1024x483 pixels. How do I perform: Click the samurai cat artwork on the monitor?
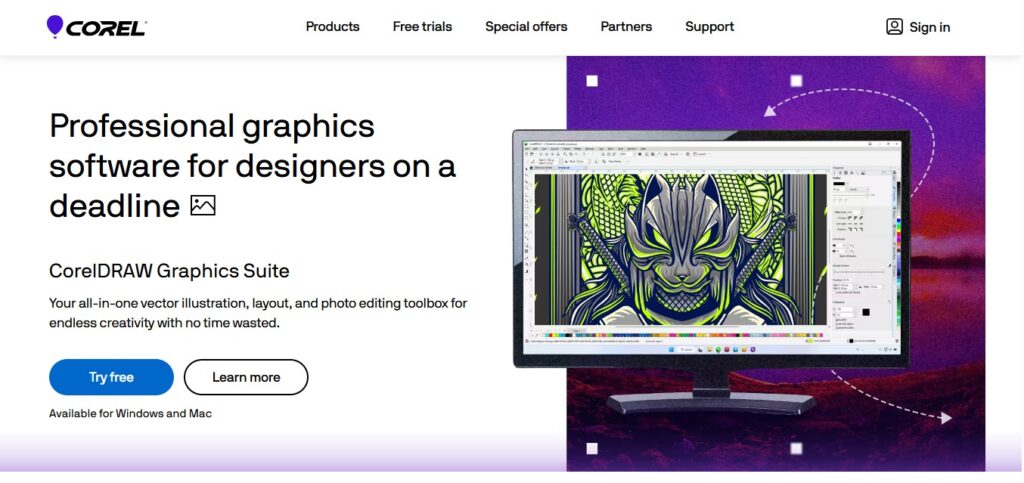(x=680, y=249)
